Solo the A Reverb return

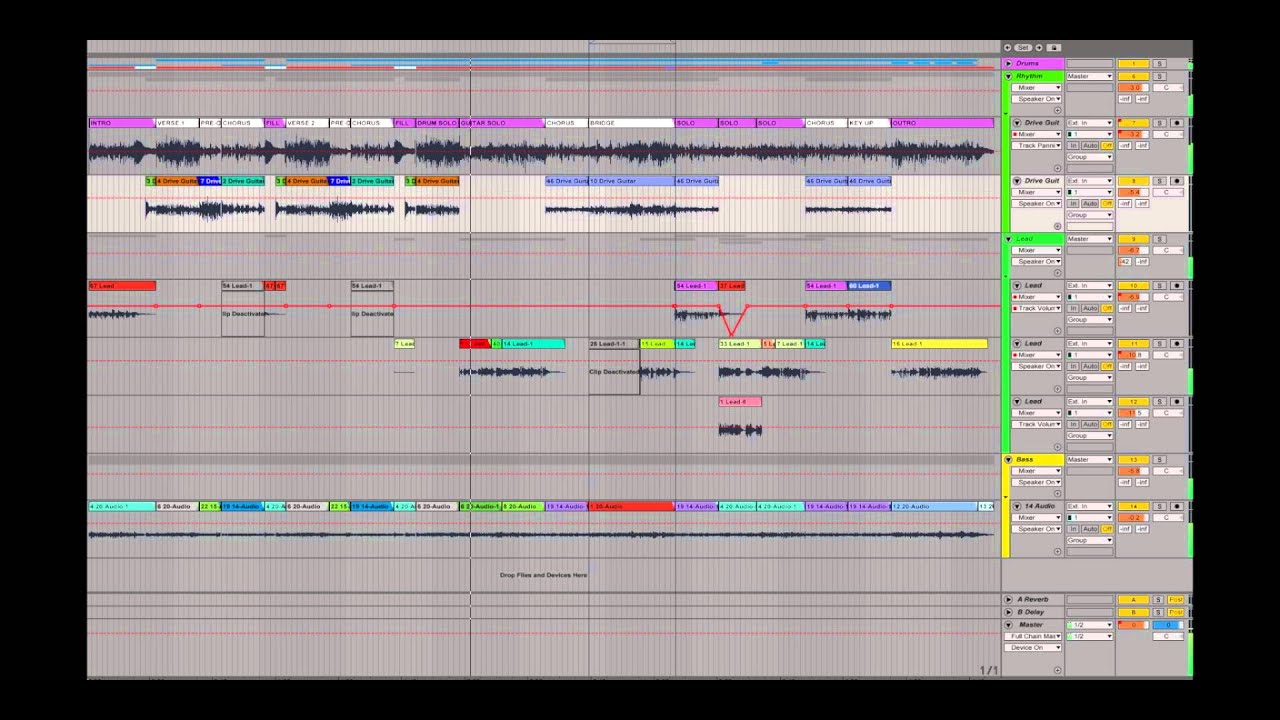tap(1158, 599)
